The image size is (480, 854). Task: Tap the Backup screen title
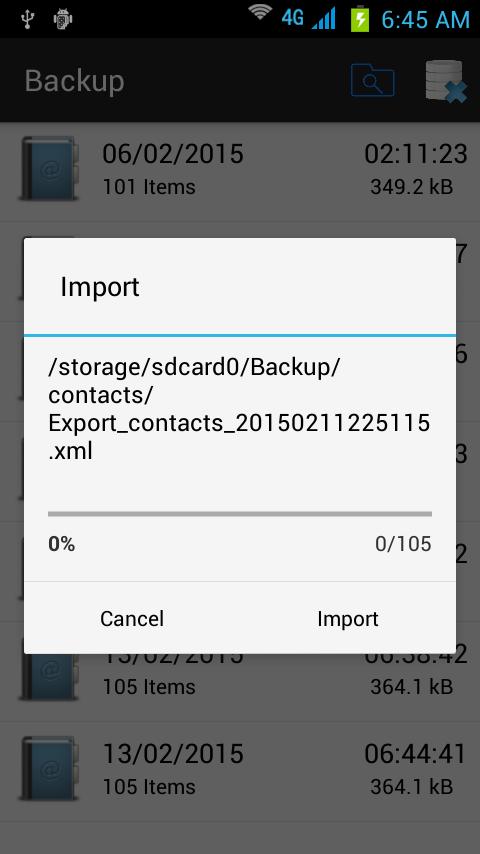point(75,81)
